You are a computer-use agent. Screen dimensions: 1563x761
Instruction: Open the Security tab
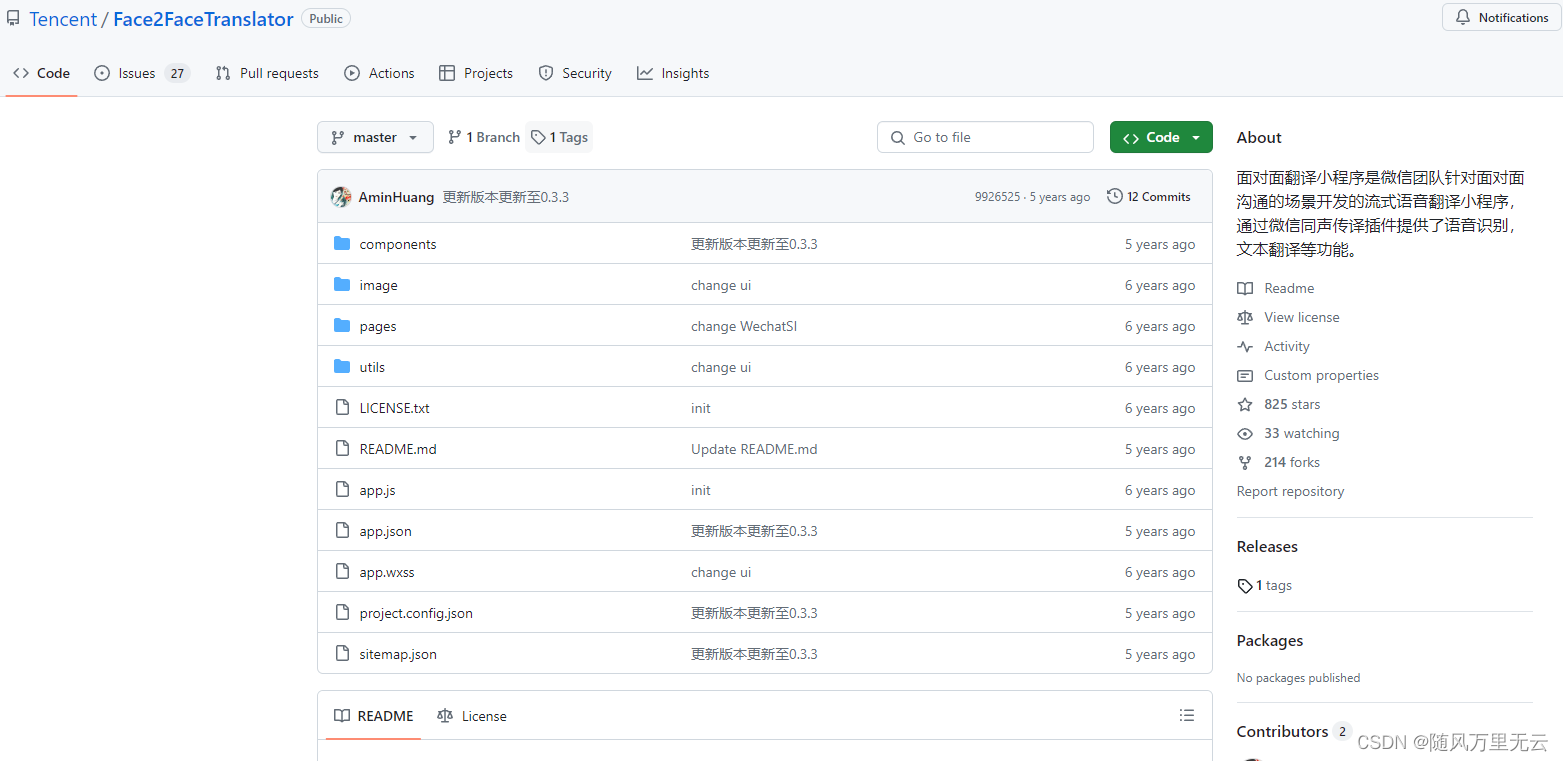pyautogui.click(x=575, y=73)
